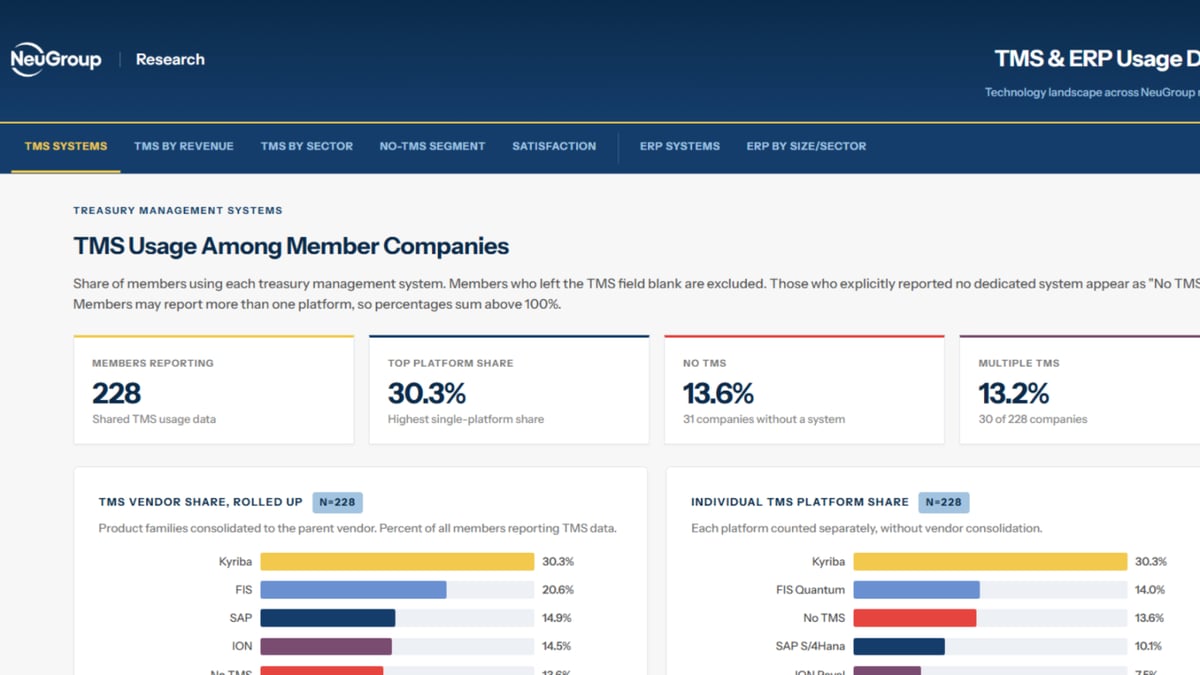
Task: Click the FIS Quantum bar
Action: point(917,590)
